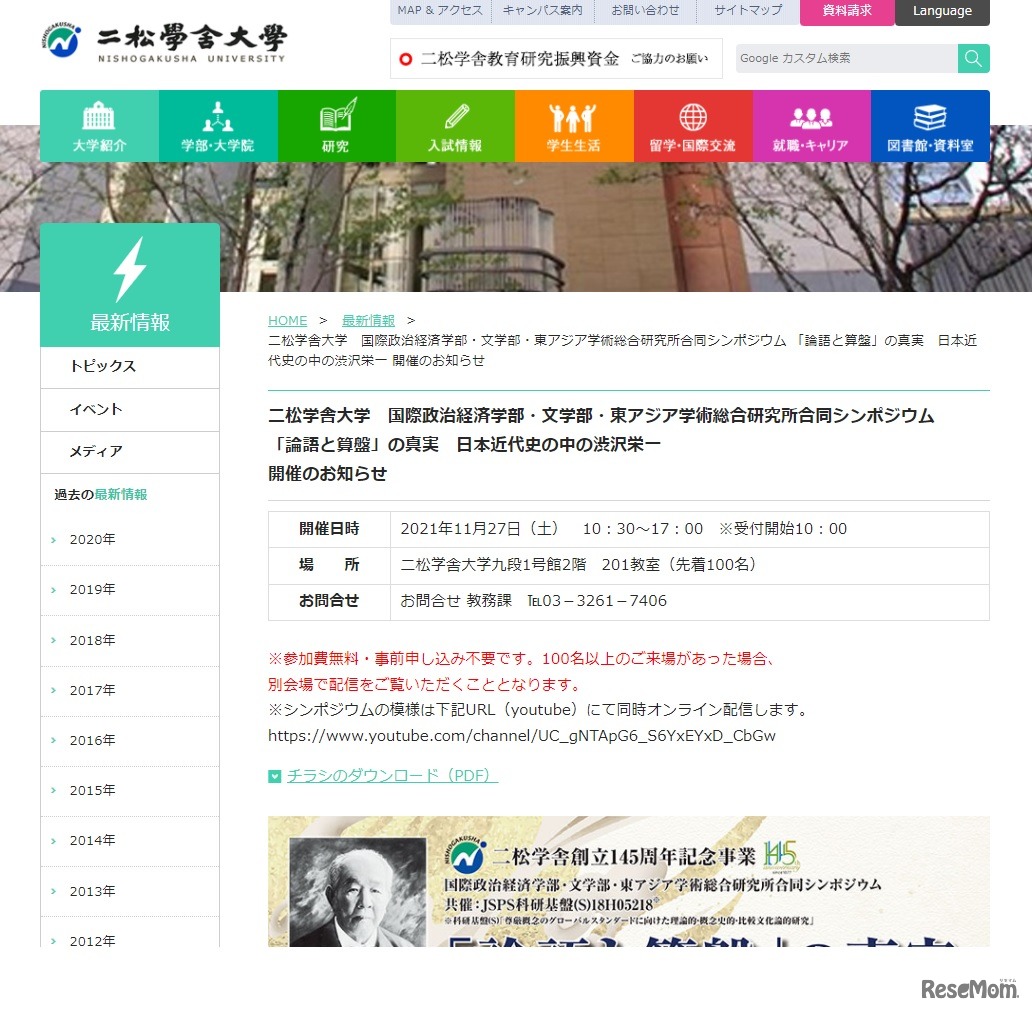Expand 2014年 archive entry
The width and height of the screenshot is (1032, 1012).
tap(130, 840)
